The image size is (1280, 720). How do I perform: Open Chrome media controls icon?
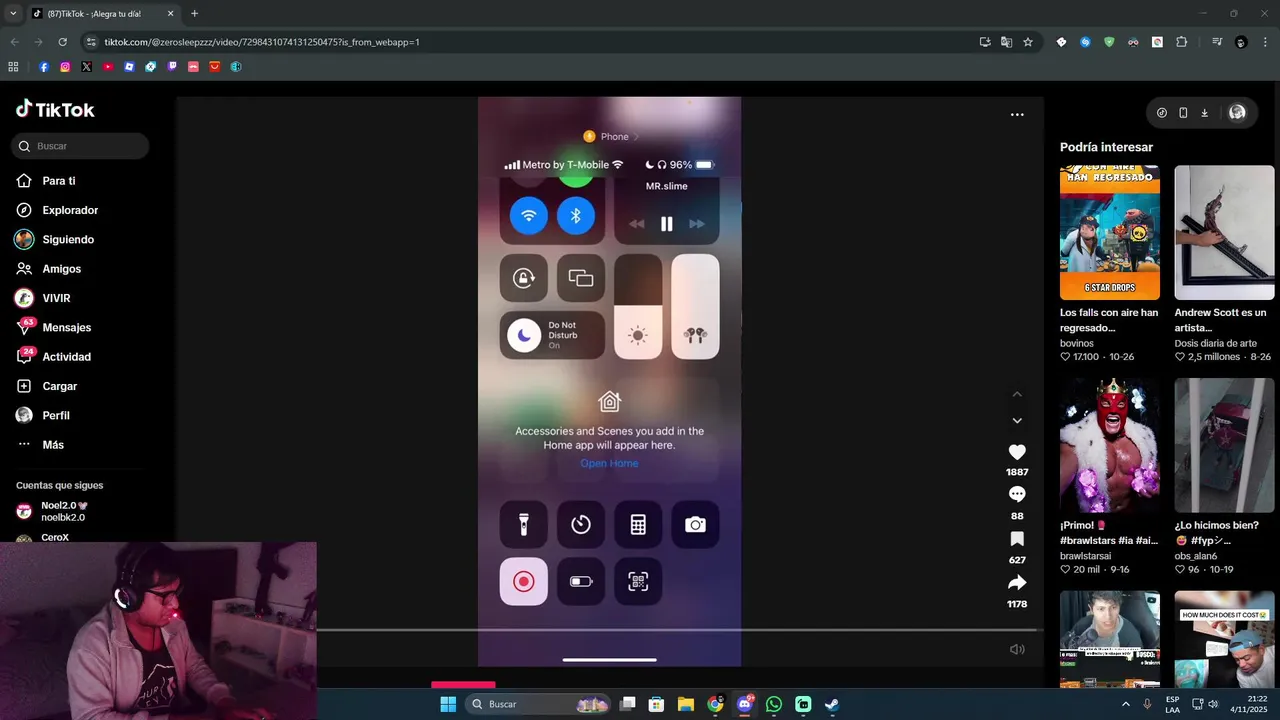pyautogui.click(x=1217, y=42)
